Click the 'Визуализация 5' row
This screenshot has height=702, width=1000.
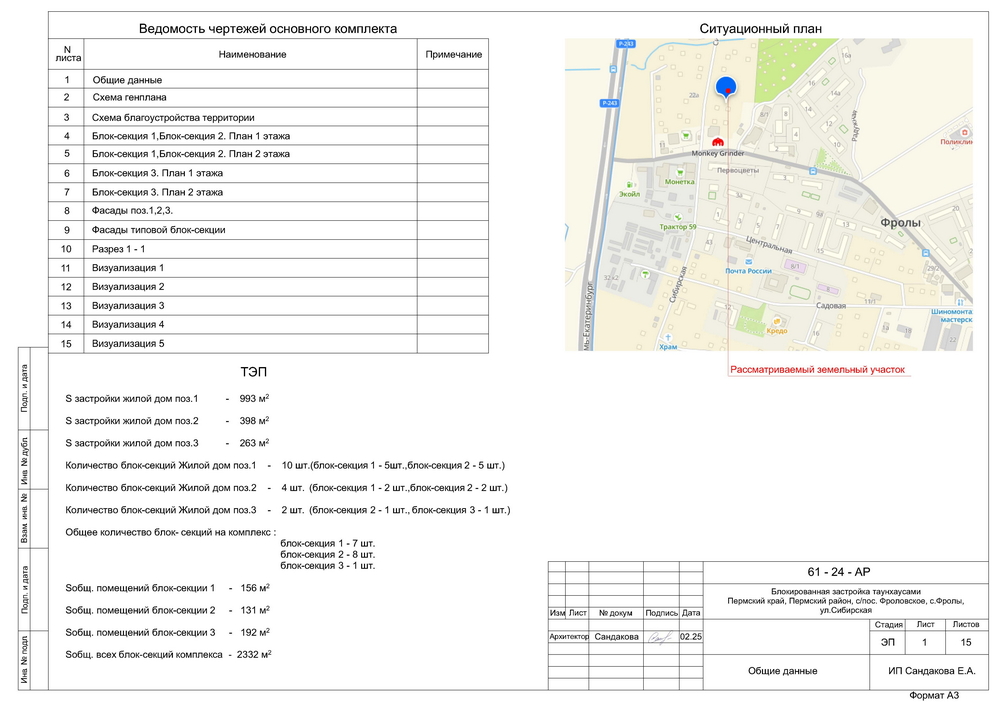(x=268, y=344)
